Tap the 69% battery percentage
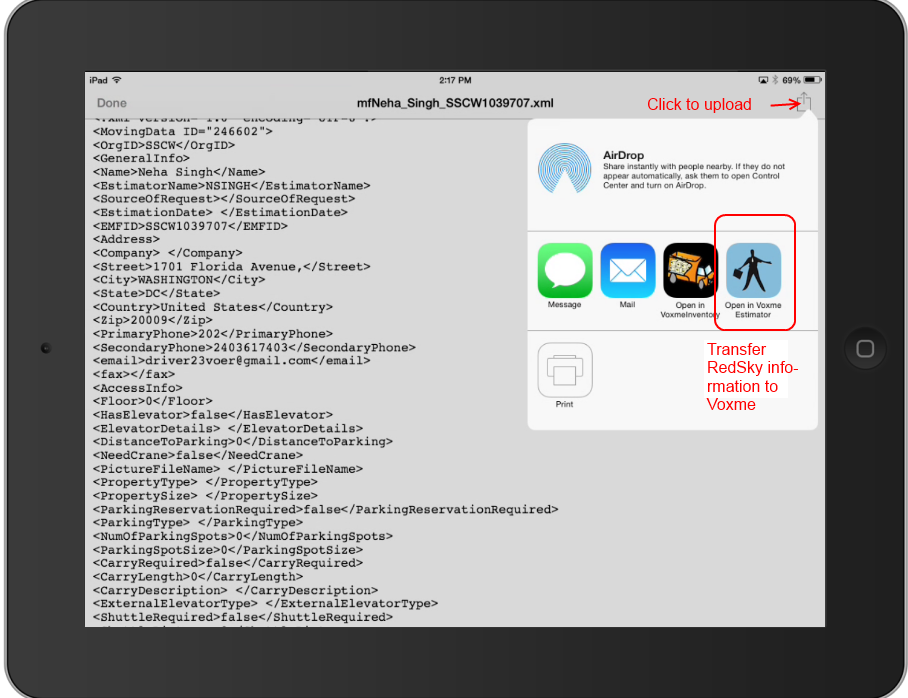The width and height of the screenshot is (908, 698). coord(791,80)
